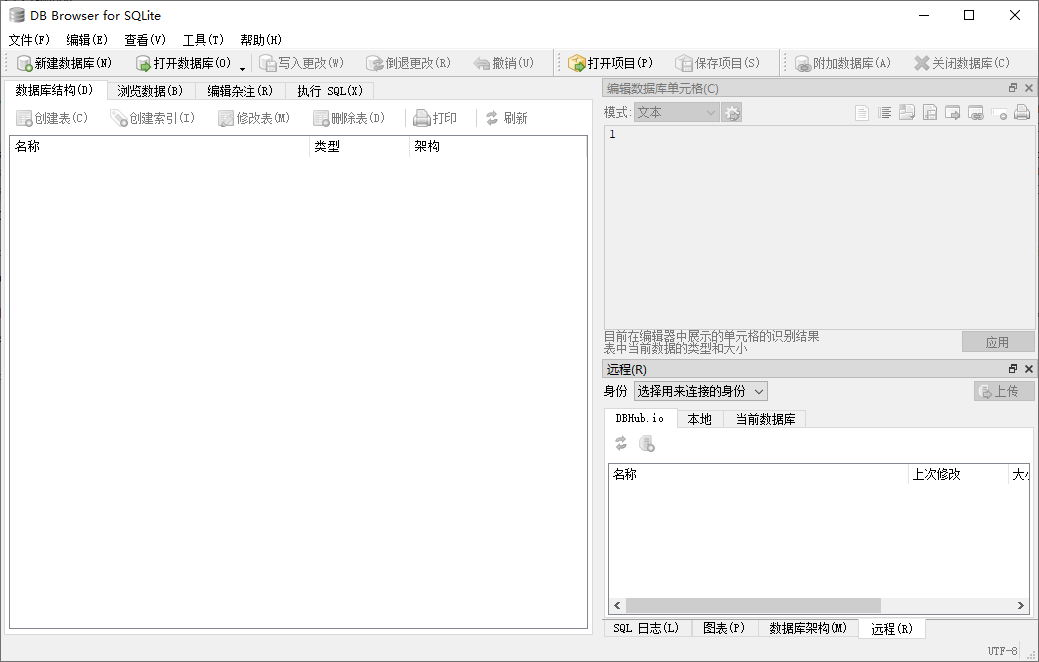
Task: Close the 远程 panel with its X icon
Action: 1028,369
